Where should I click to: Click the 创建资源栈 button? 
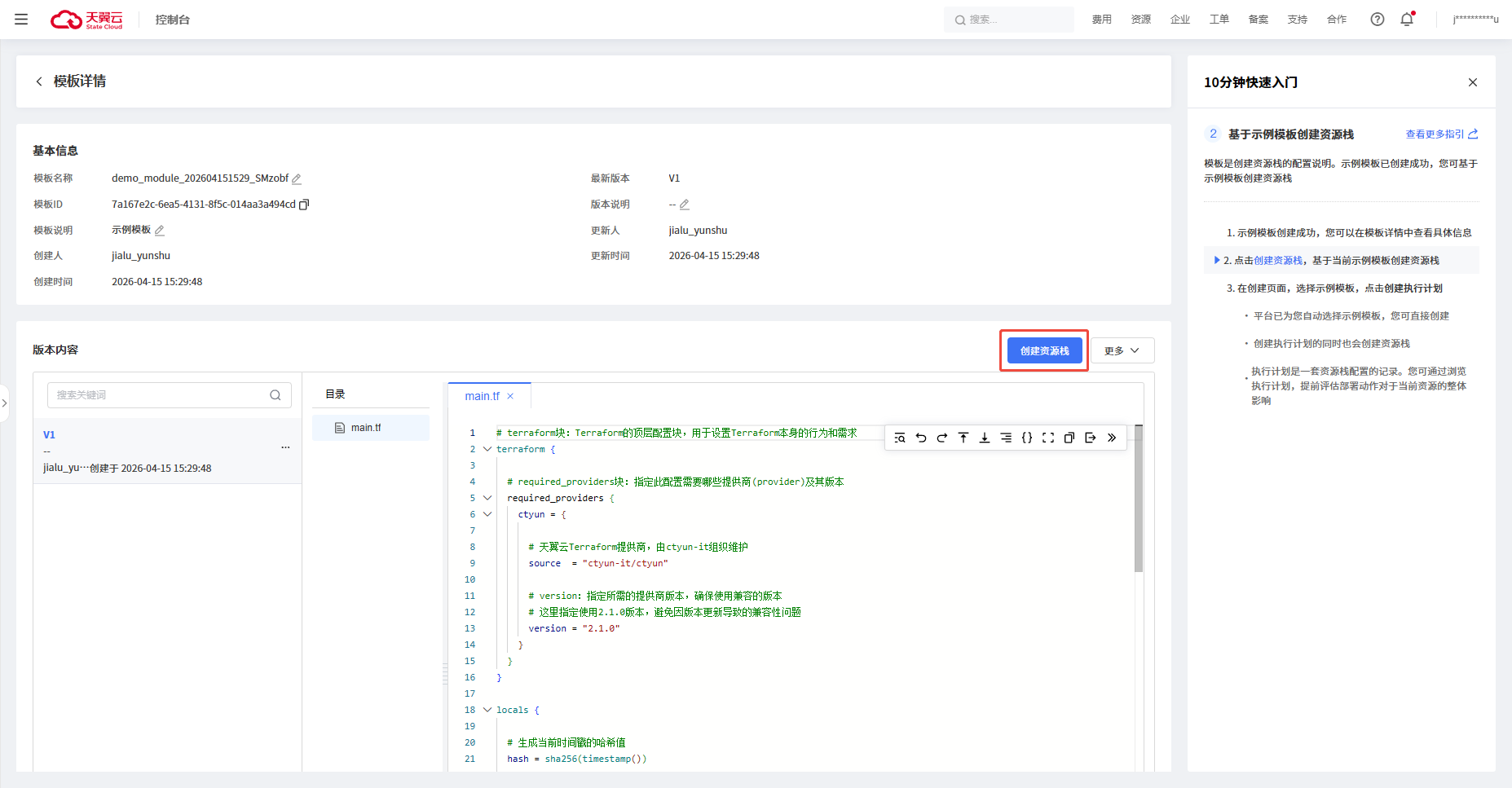point(1044,350)
